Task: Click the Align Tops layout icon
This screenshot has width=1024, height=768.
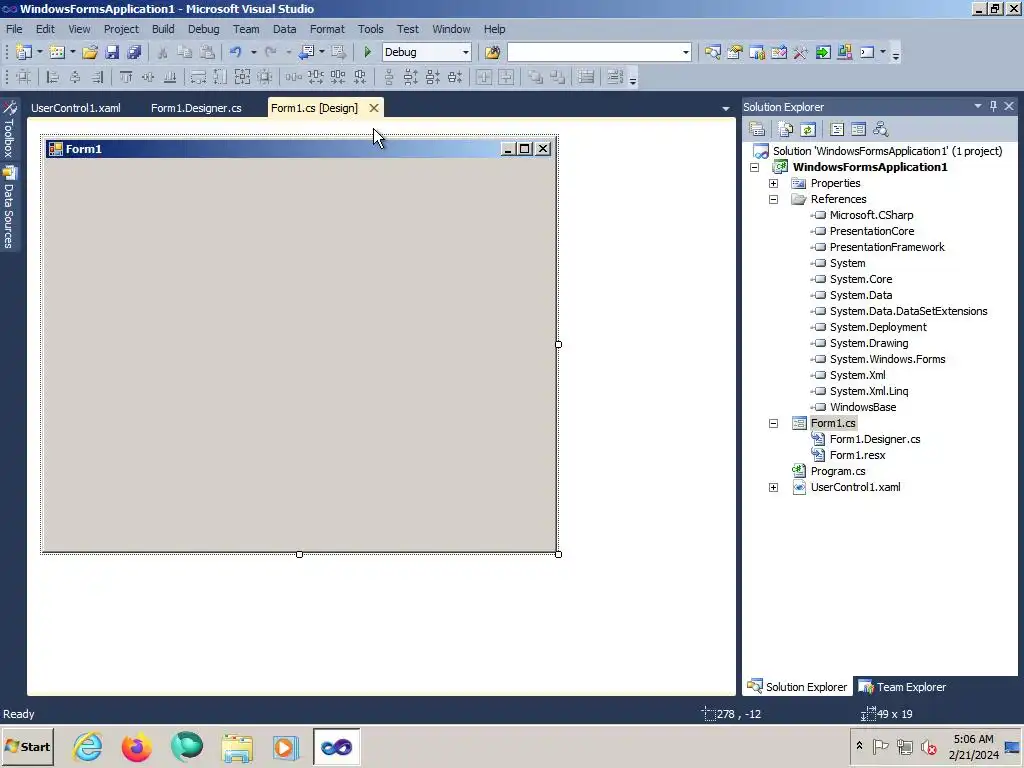Action: point(126,77)
